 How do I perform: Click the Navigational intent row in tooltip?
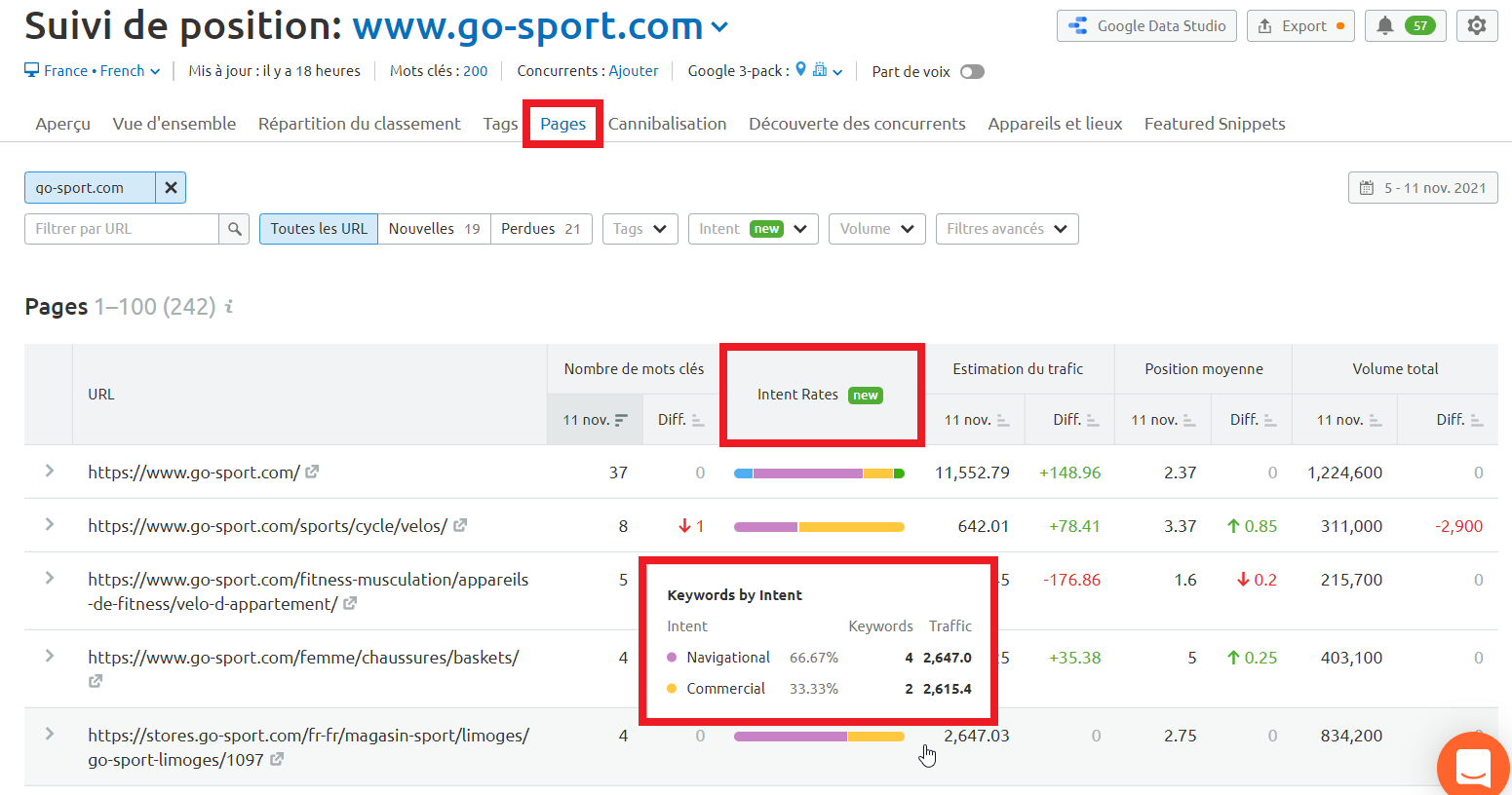point(819,658)
